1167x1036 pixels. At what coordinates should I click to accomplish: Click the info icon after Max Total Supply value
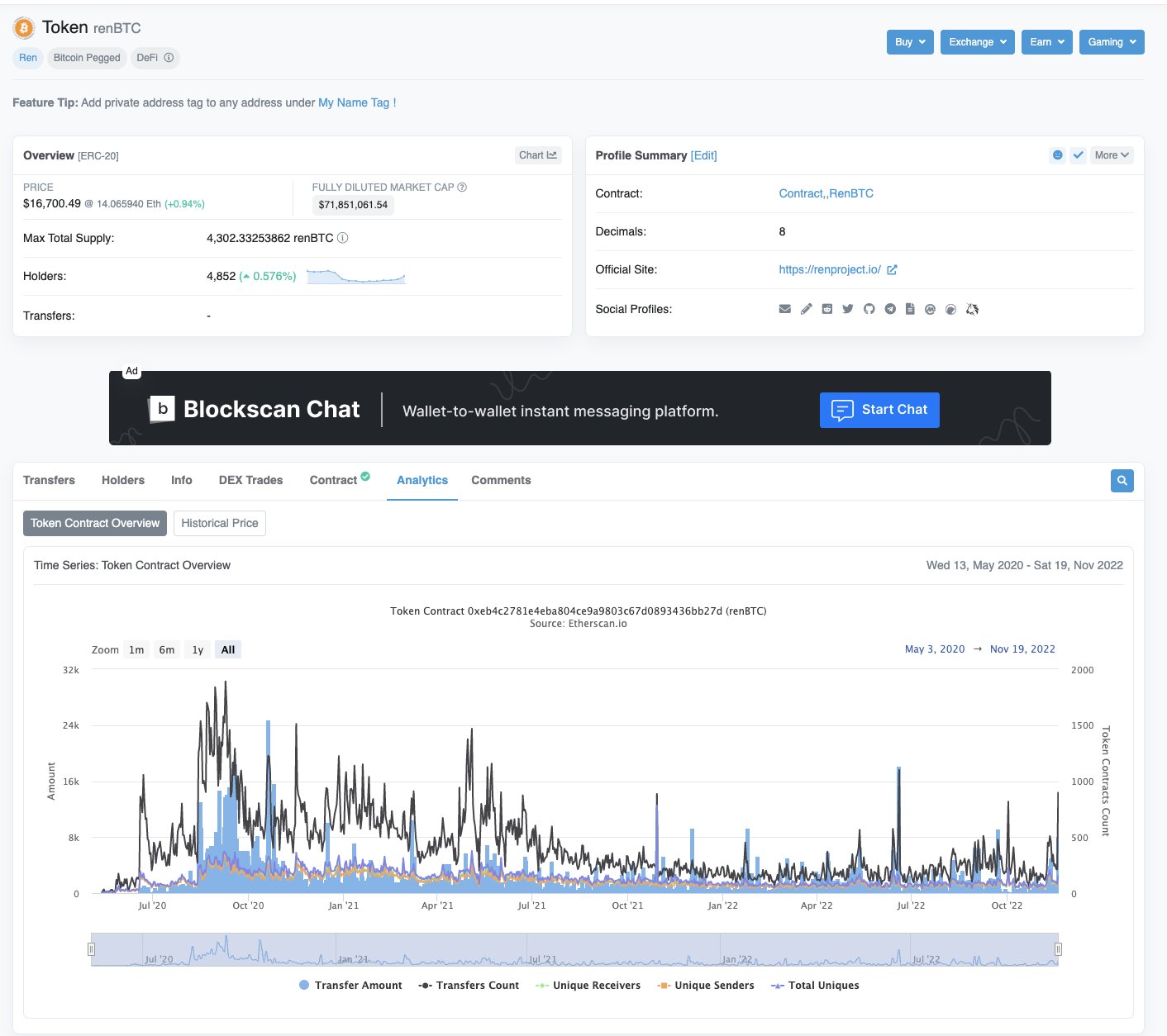pyautogui.click(x=343, y=238)
